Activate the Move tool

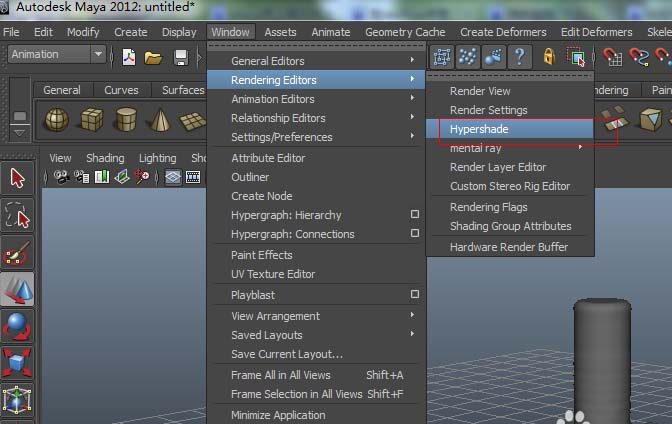17,290
